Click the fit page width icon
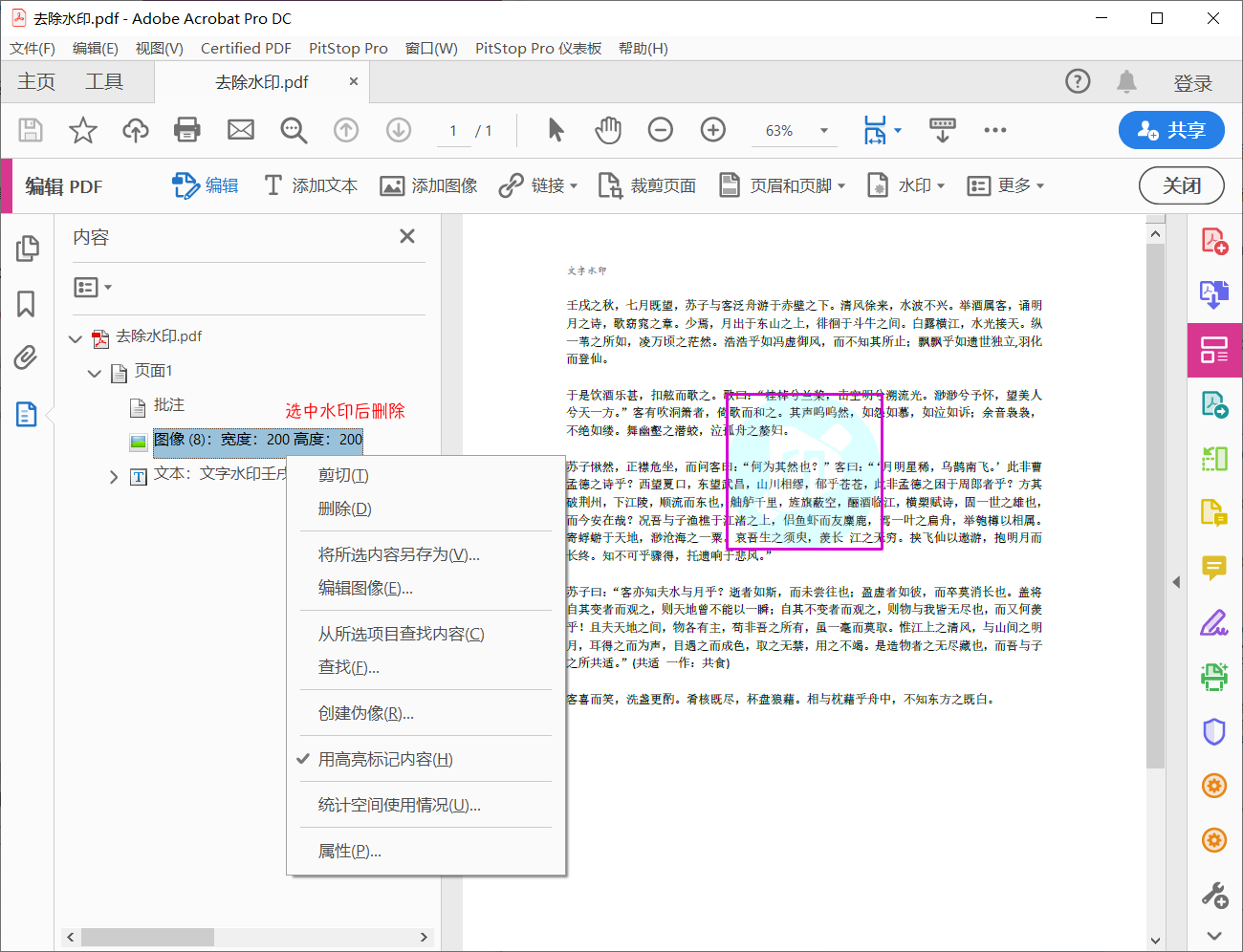 875,130
